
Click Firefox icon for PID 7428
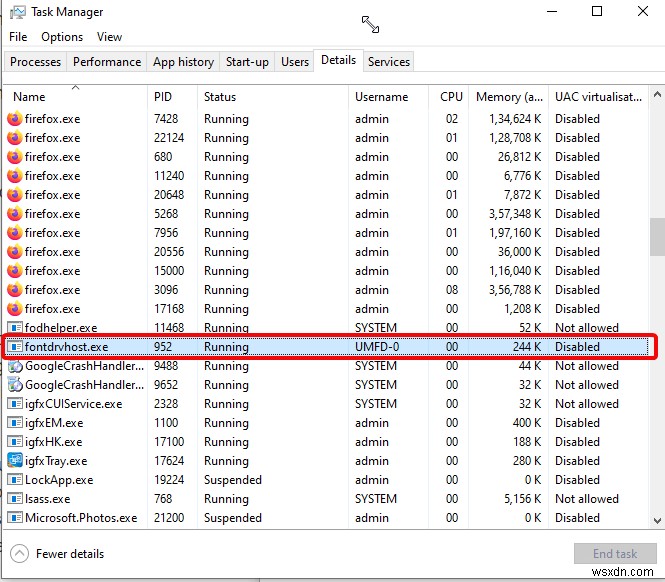15,119
